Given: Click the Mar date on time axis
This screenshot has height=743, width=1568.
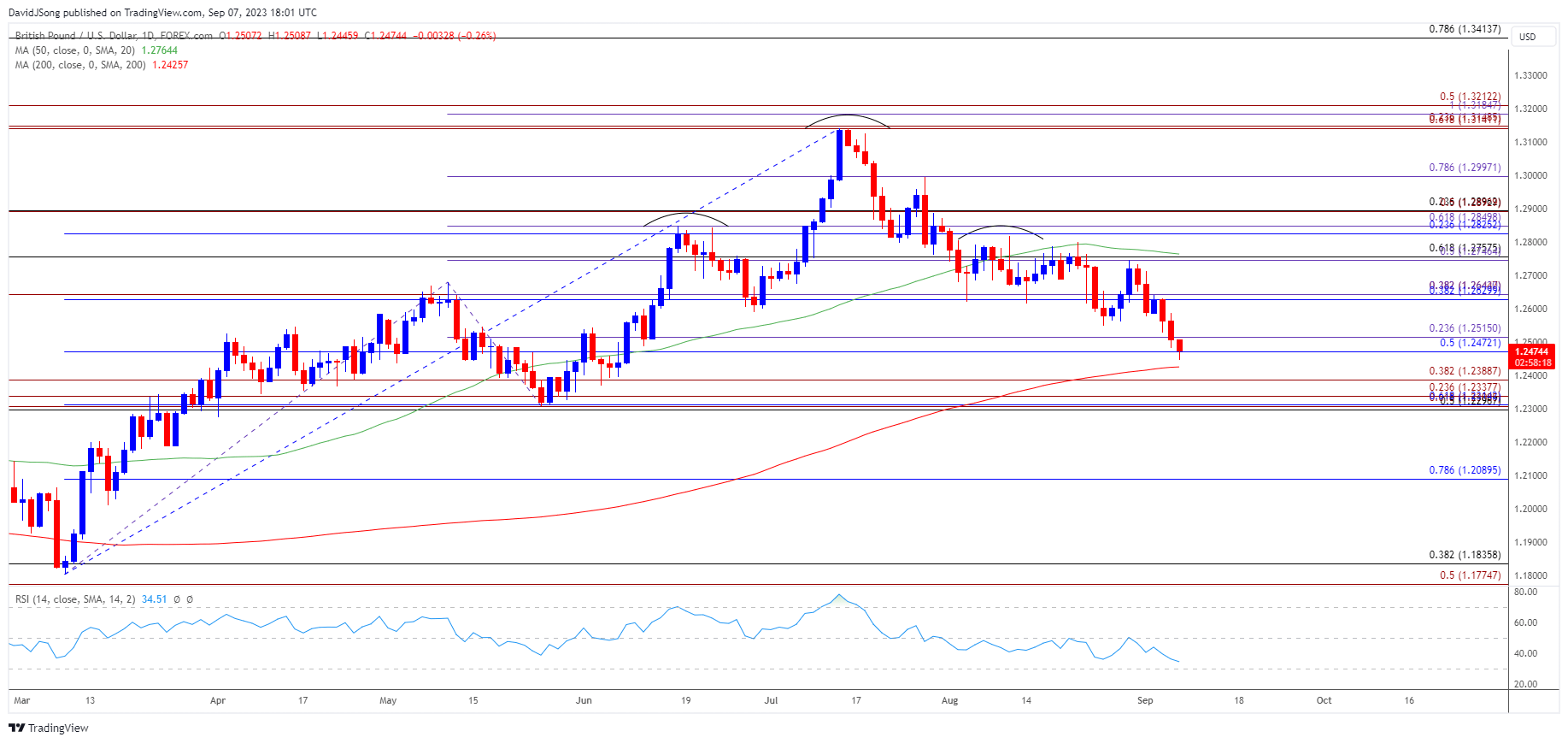Looking at the screenshot, I should 22,700.
